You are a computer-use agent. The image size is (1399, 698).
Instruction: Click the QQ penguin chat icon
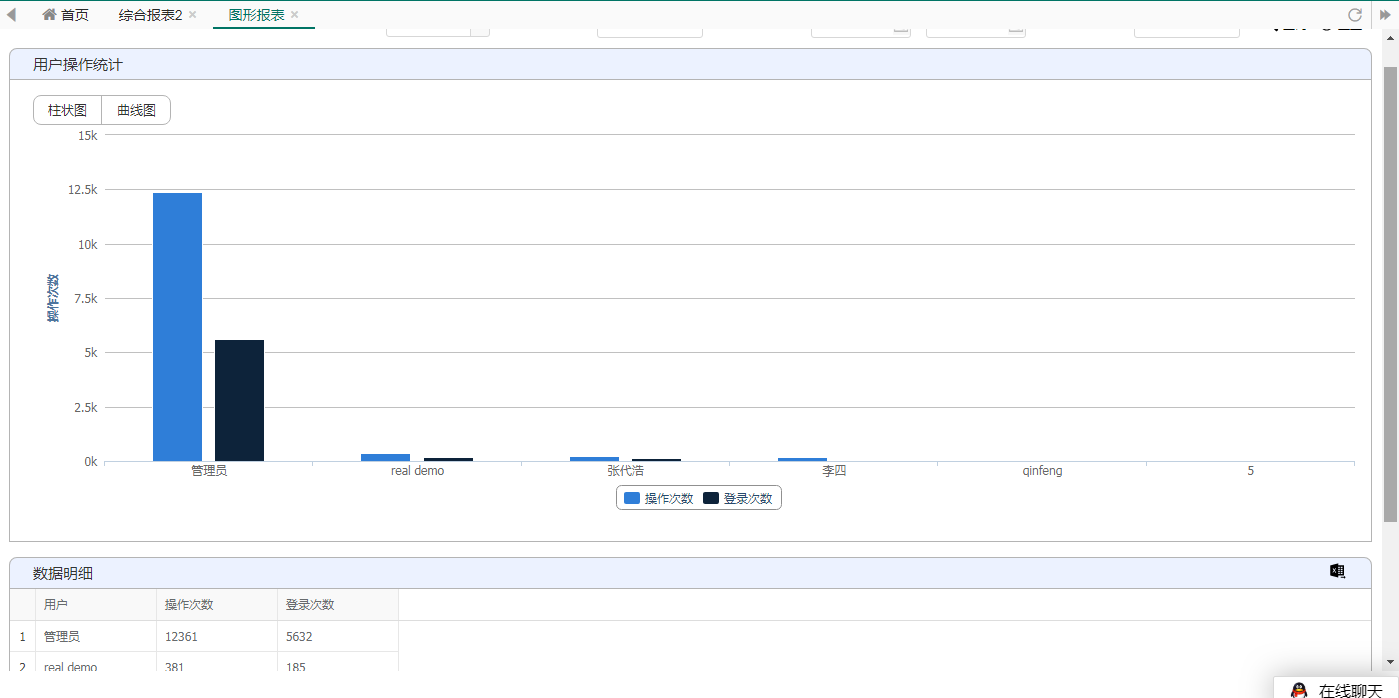[x=1298, y=691]
